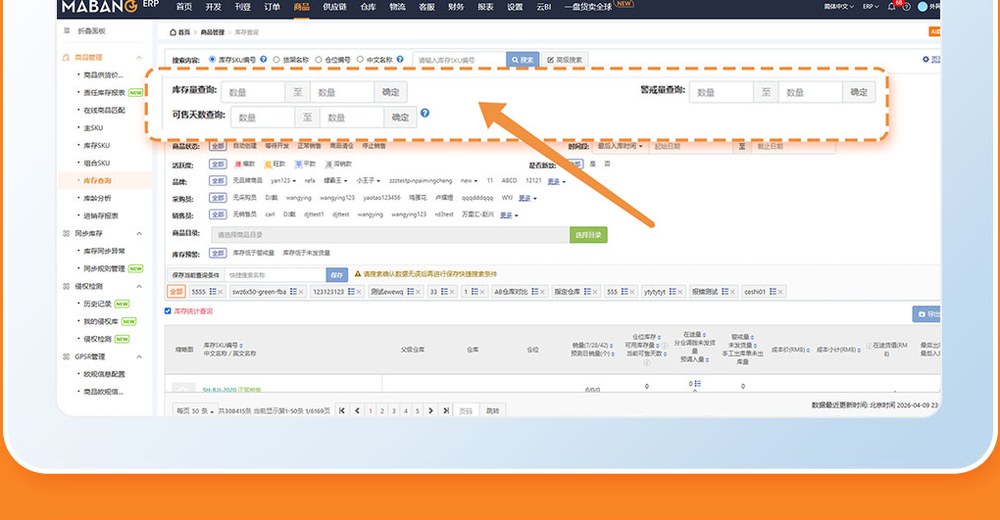Viewport: 1000px width, 520px height.
Task: Remove saved filter 5555 with its X
Action: (220, 292)
